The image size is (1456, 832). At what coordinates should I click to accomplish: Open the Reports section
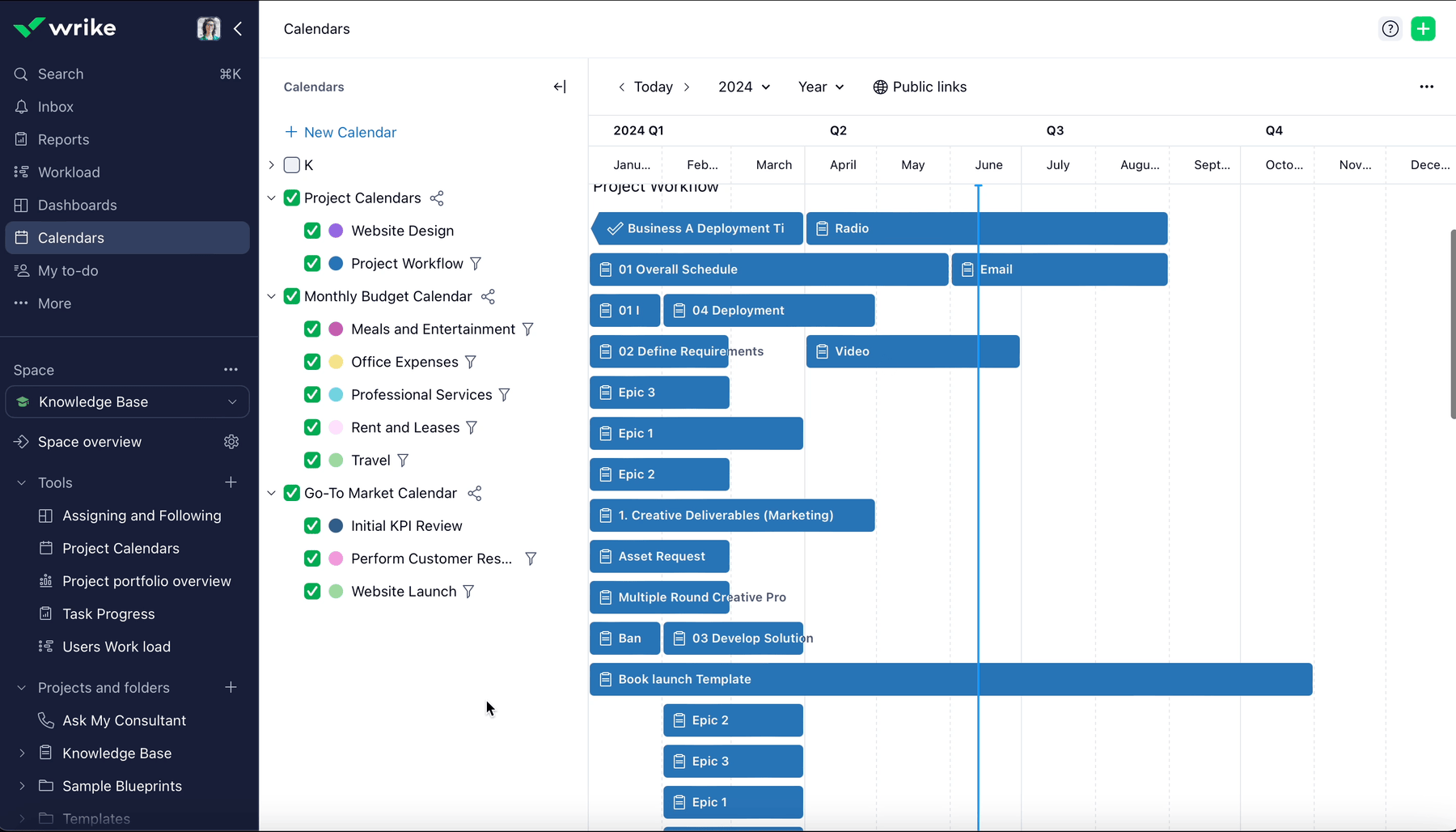pyautogui.click(x=62, y=139)
